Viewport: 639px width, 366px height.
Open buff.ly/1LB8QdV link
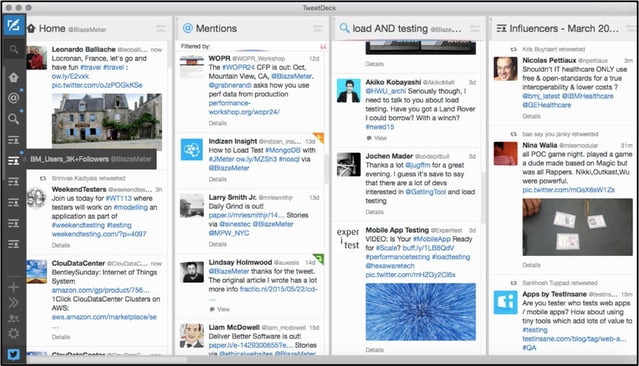(428, 248)
